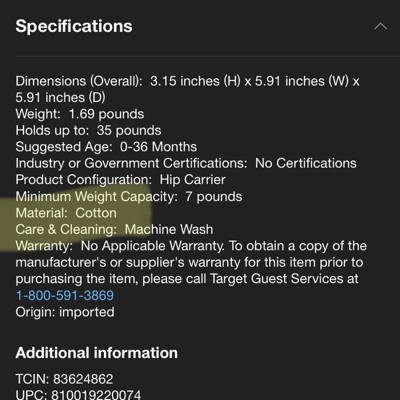400x400 pixels.
Task: Collapse the Specifications section chevron
Action: 381,26
